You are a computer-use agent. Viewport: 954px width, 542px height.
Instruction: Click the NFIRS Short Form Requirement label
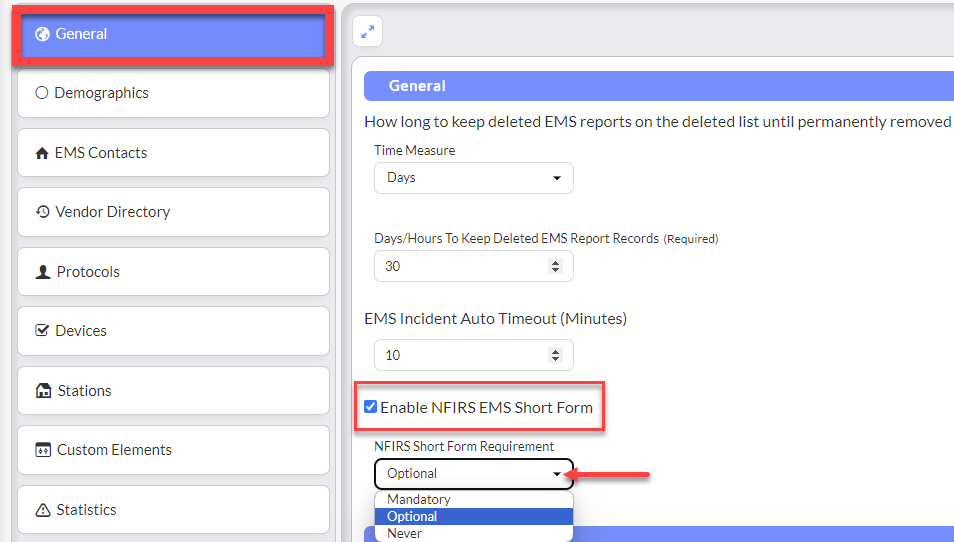coord(464,446)
